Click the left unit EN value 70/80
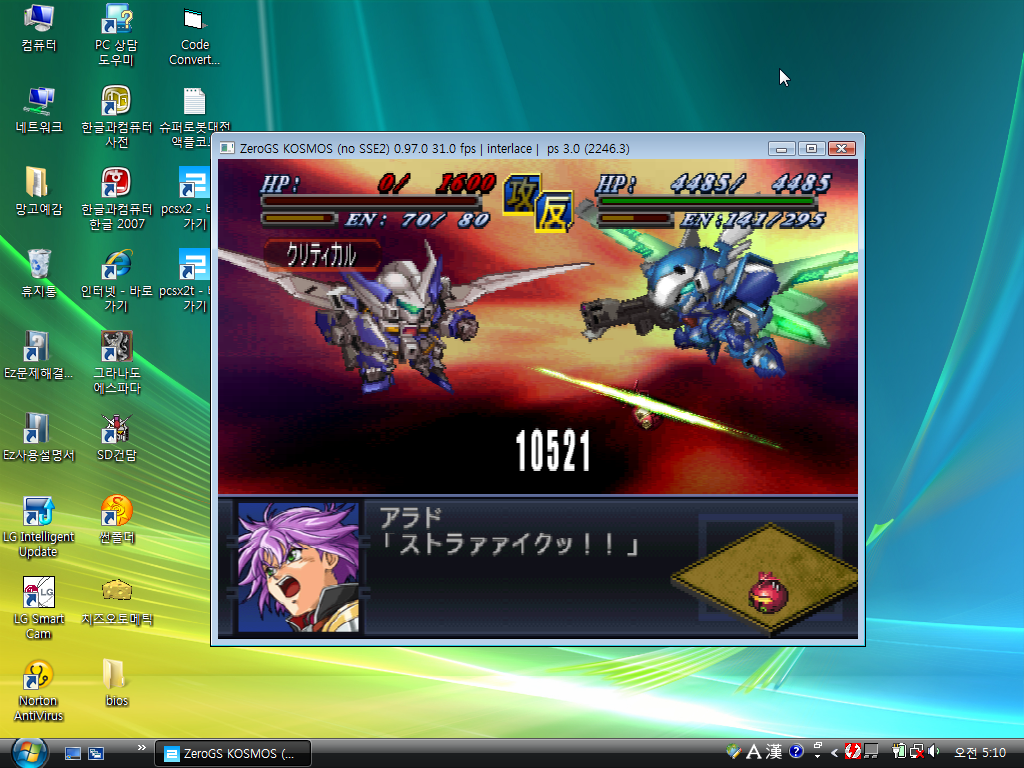 pos(445,220)
